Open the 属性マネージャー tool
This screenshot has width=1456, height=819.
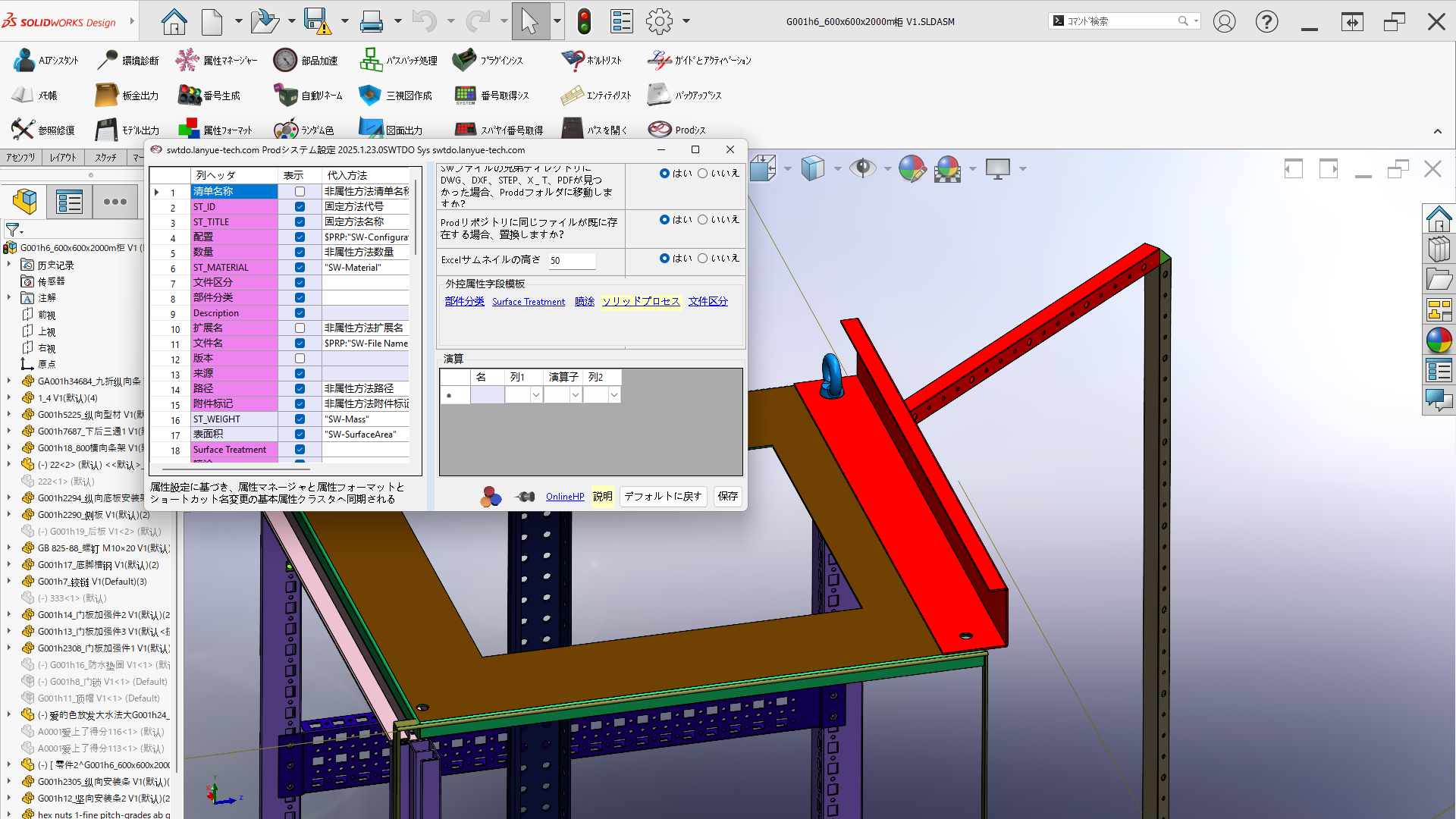click(x=187, y=60)
